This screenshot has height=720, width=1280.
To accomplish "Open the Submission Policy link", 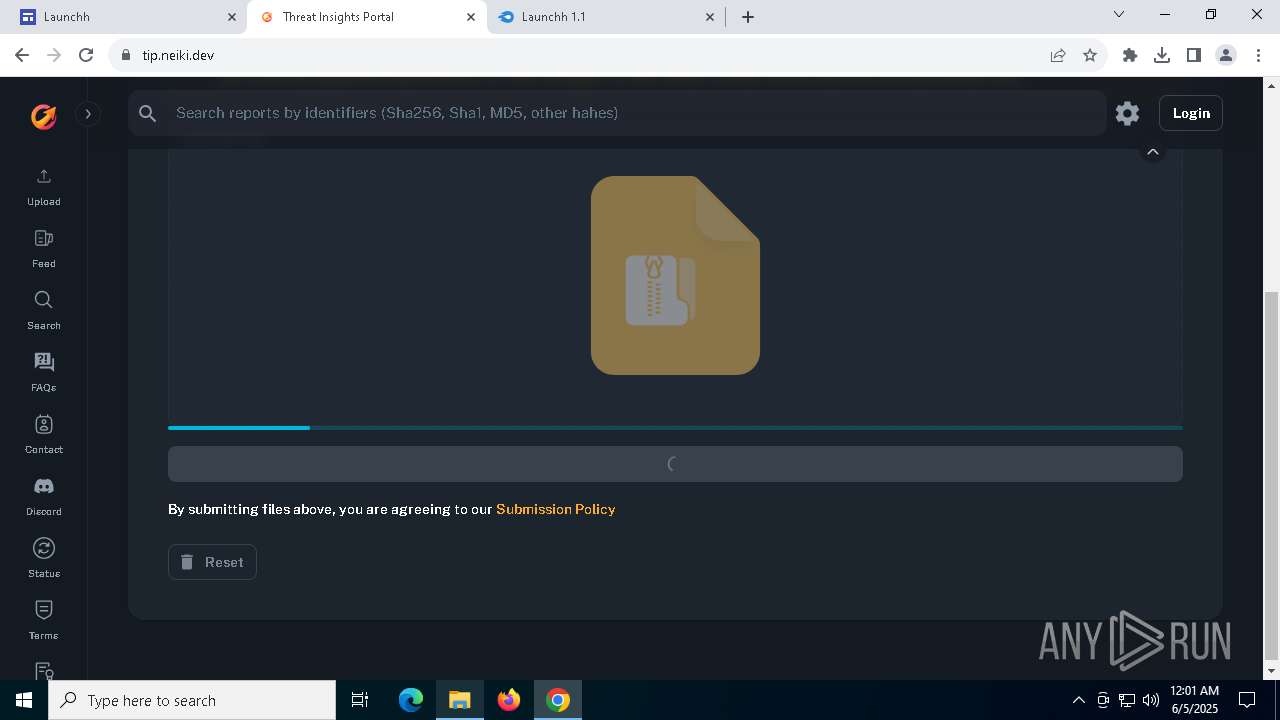I will point(555,509).
